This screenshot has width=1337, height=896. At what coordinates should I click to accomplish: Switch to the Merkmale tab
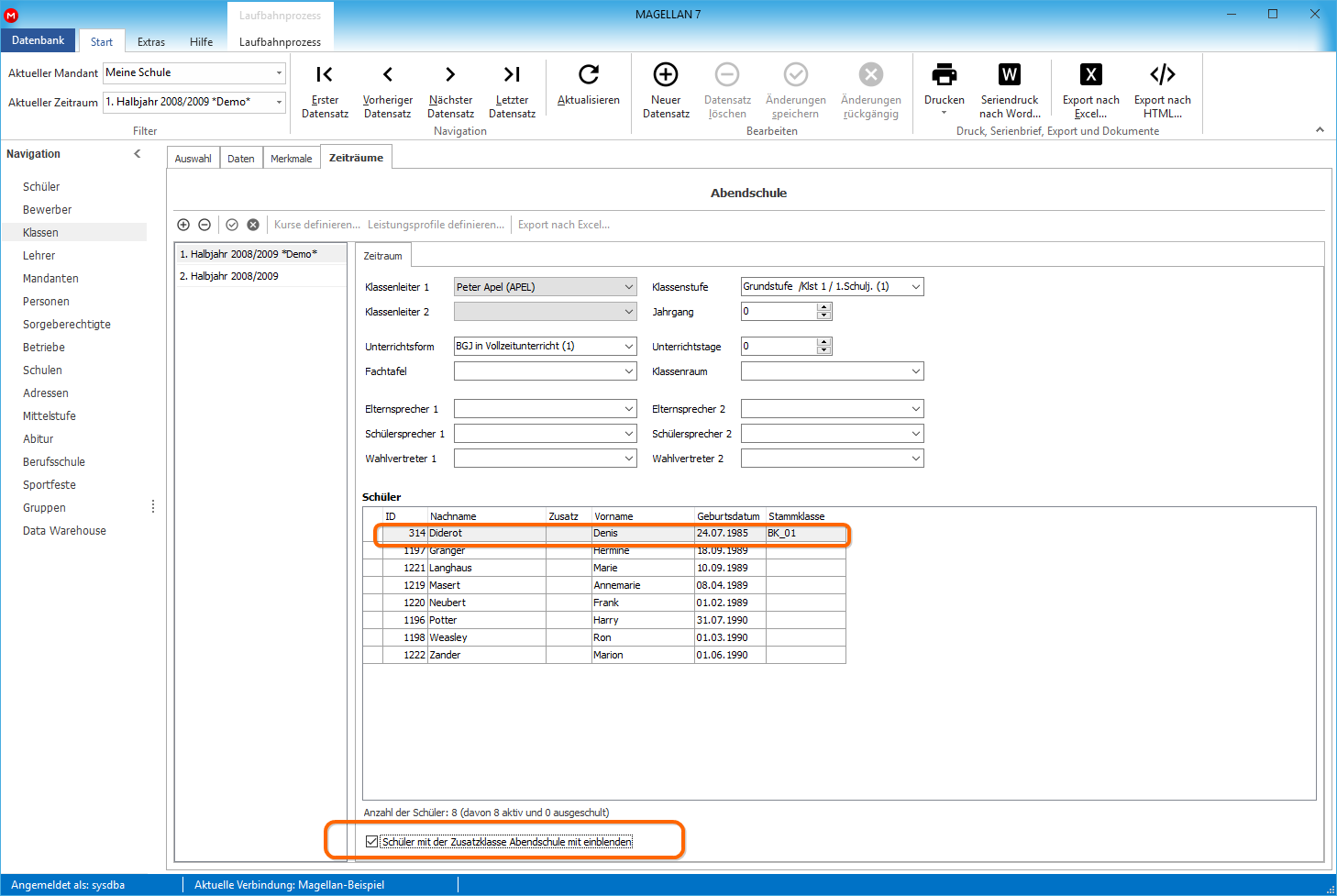pos(291,159)
